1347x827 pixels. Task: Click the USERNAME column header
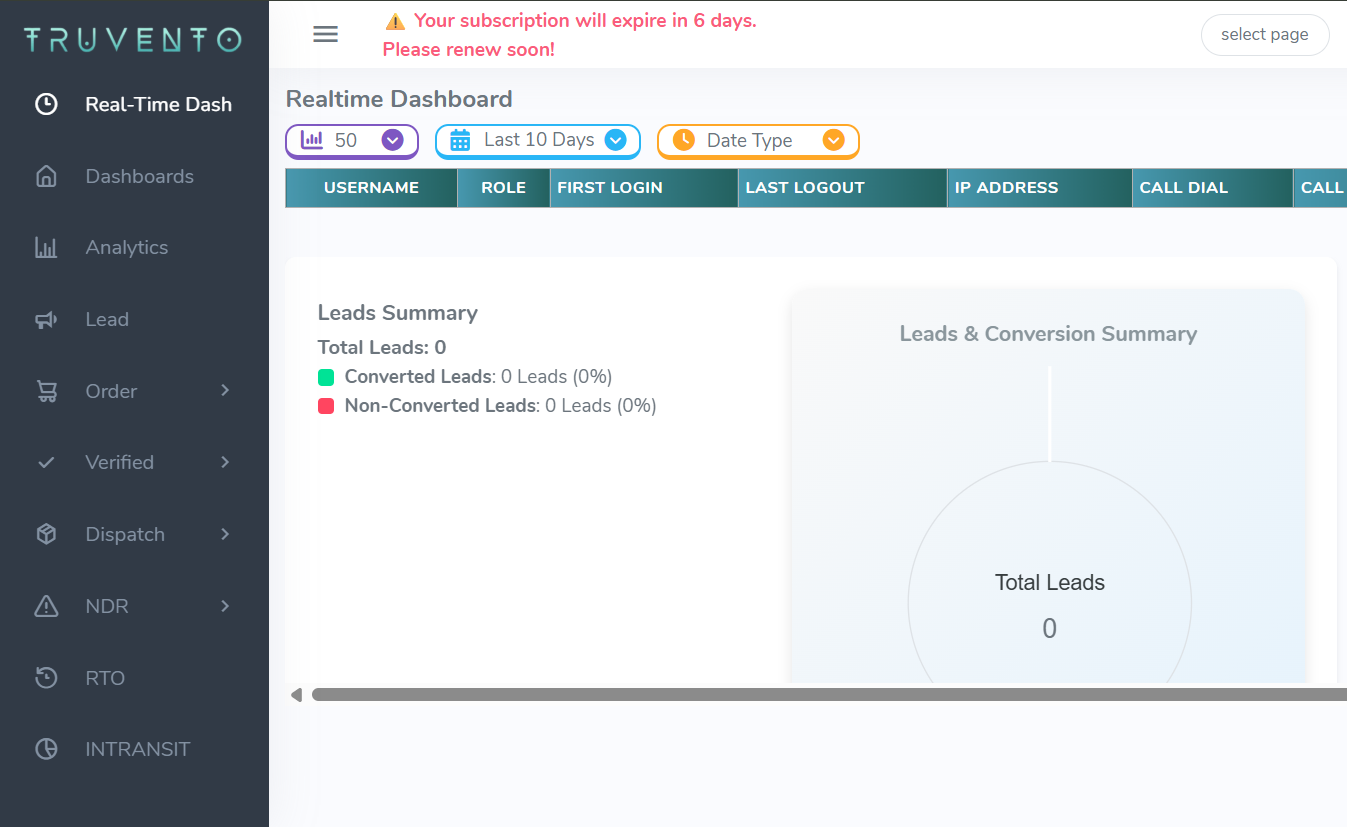[x=371, y=188]
